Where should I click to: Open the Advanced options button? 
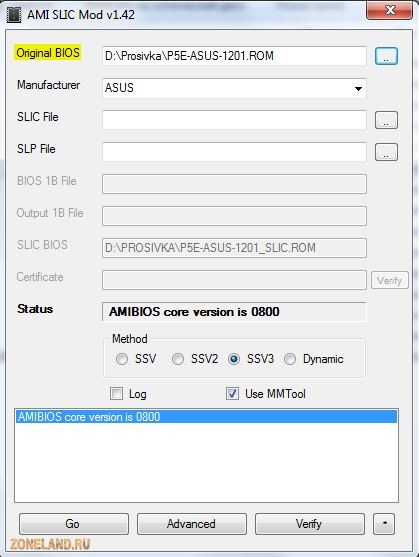[192, 524]
